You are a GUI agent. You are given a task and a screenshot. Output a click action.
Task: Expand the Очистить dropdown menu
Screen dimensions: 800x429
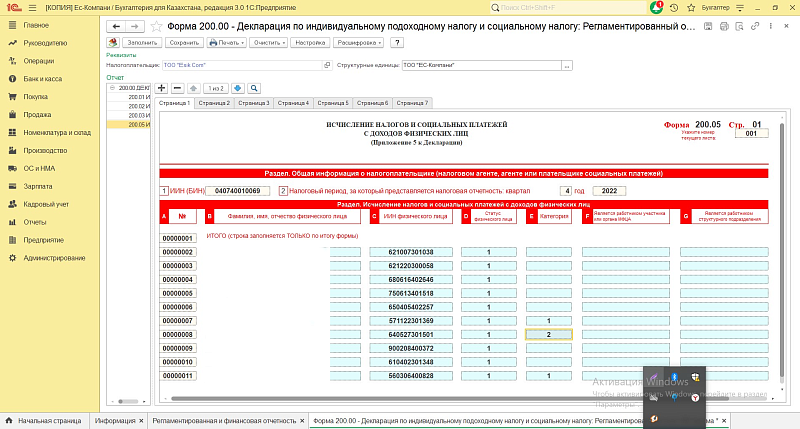tap(269, 43)
